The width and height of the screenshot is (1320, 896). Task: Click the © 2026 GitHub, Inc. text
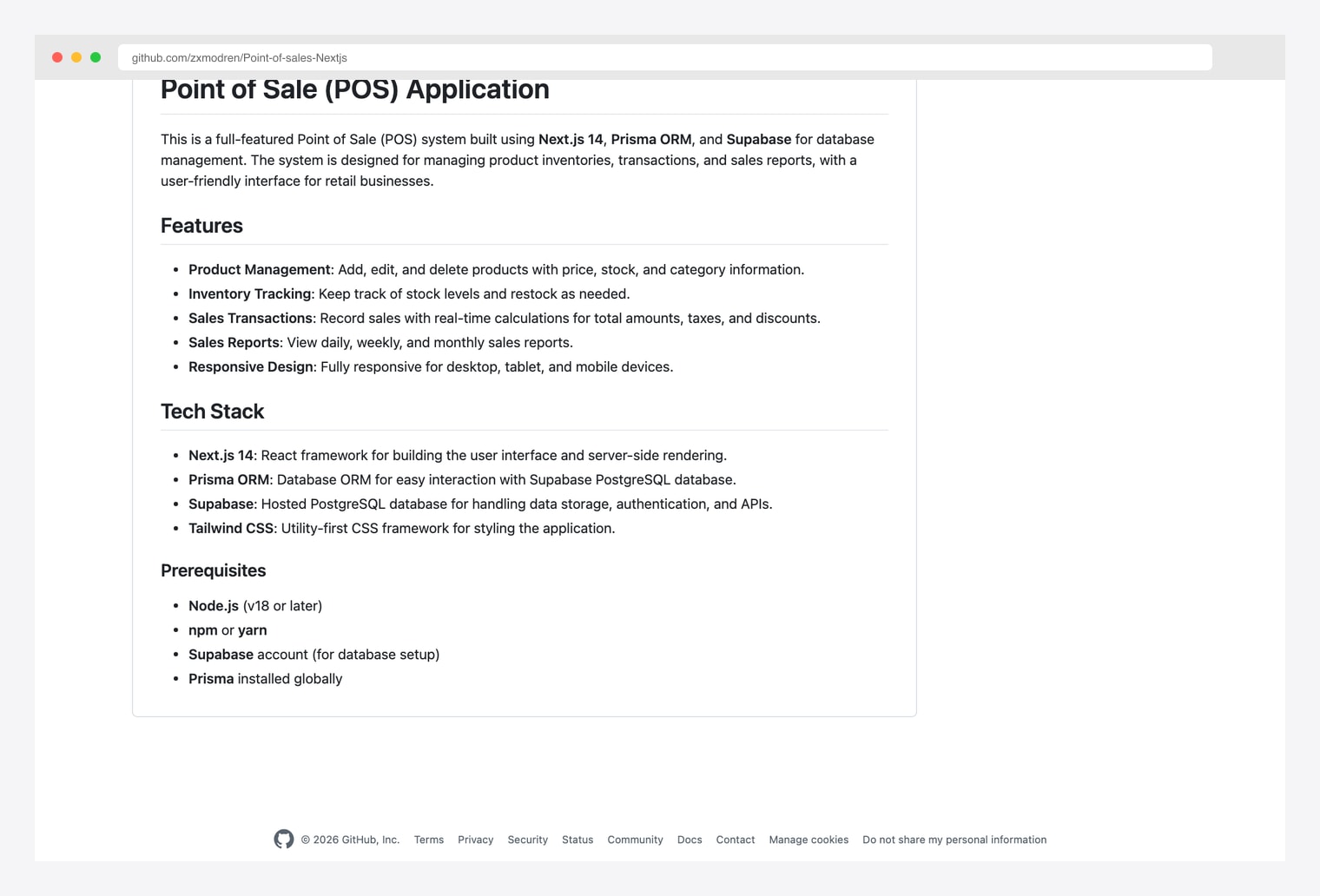(x=350, y=840)
